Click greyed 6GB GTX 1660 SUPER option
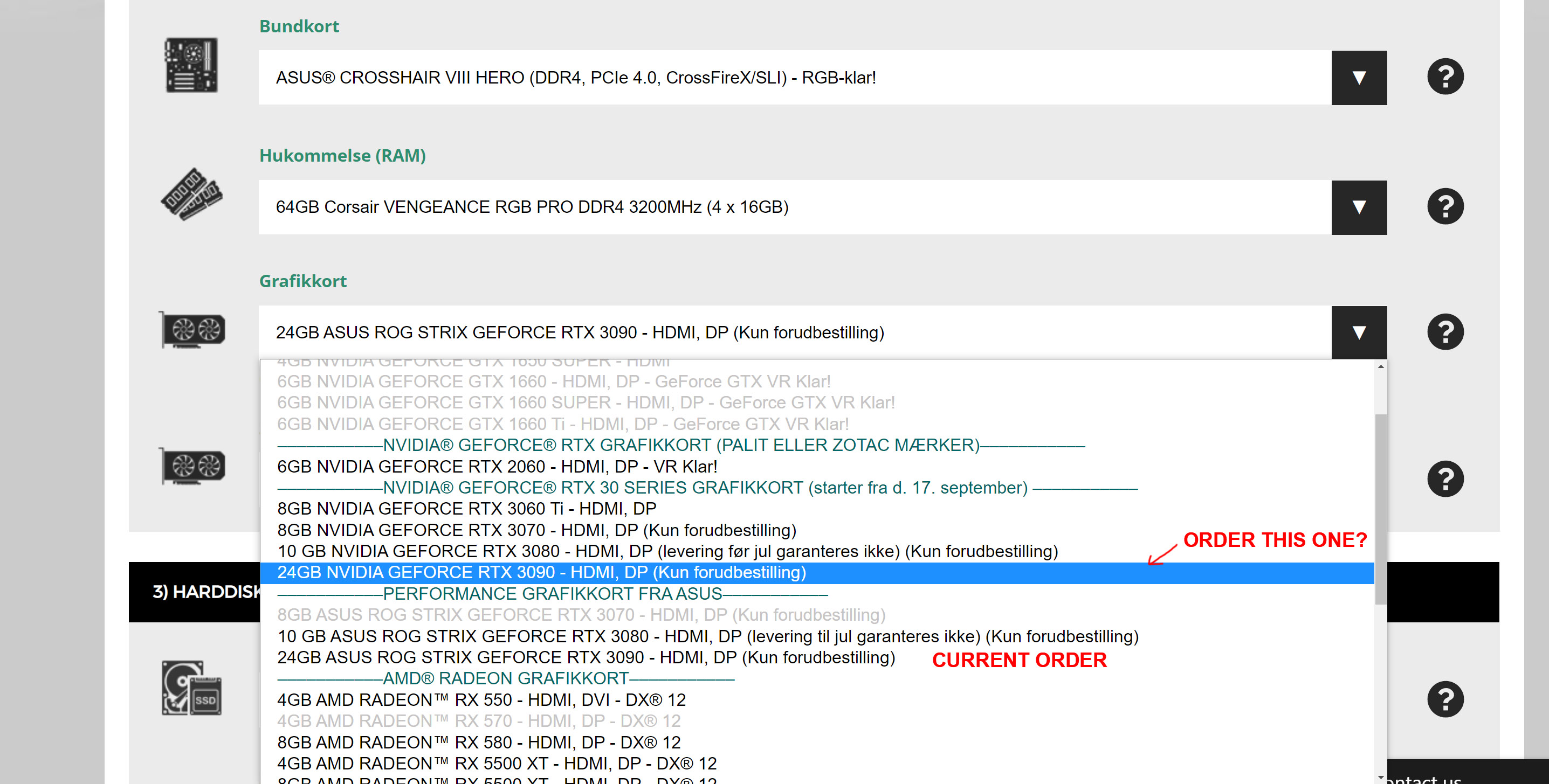 pos(817,403)
